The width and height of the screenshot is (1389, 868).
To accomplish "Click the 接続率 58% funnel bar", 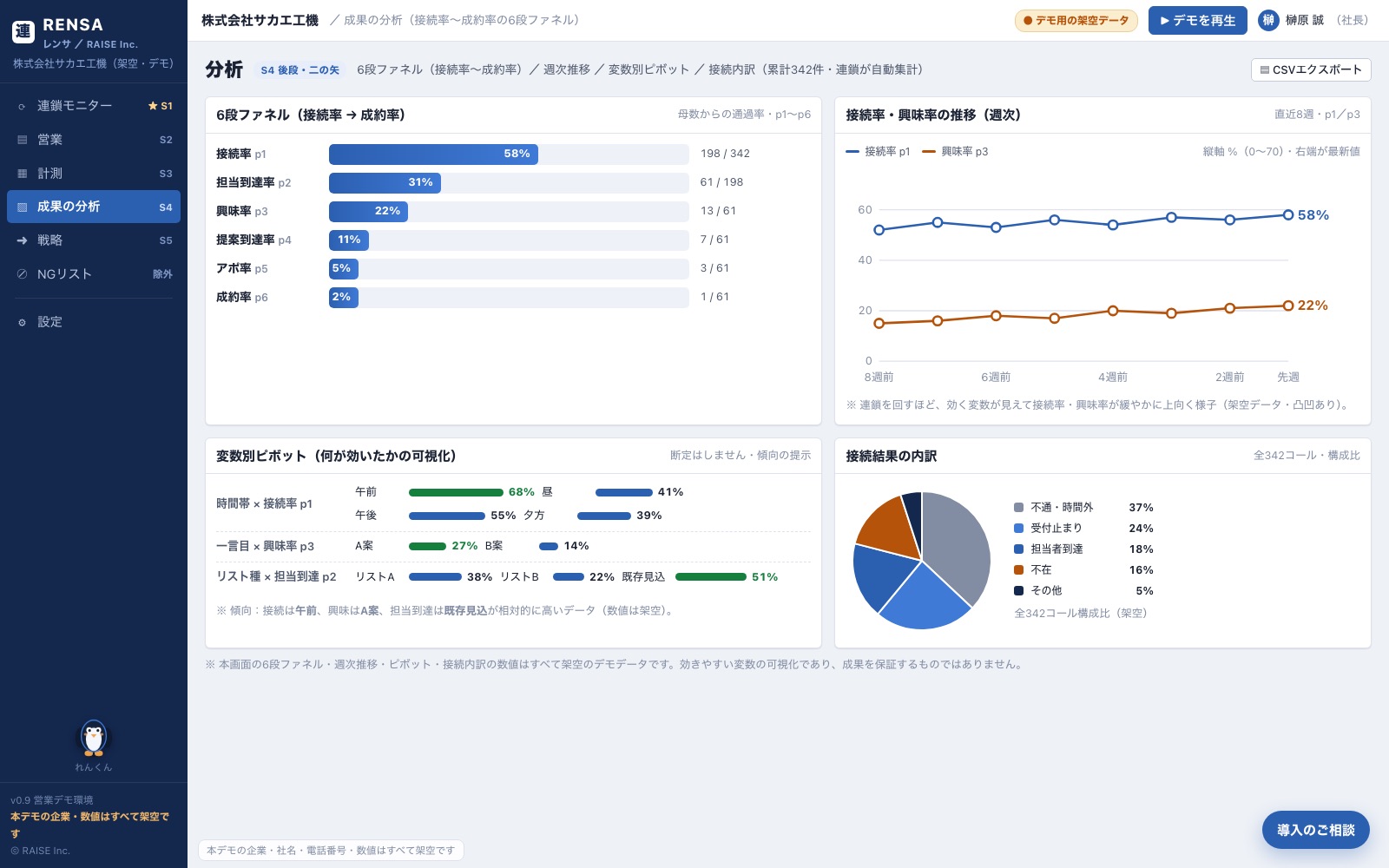I will pyautogui.click(x=433, y=154).
